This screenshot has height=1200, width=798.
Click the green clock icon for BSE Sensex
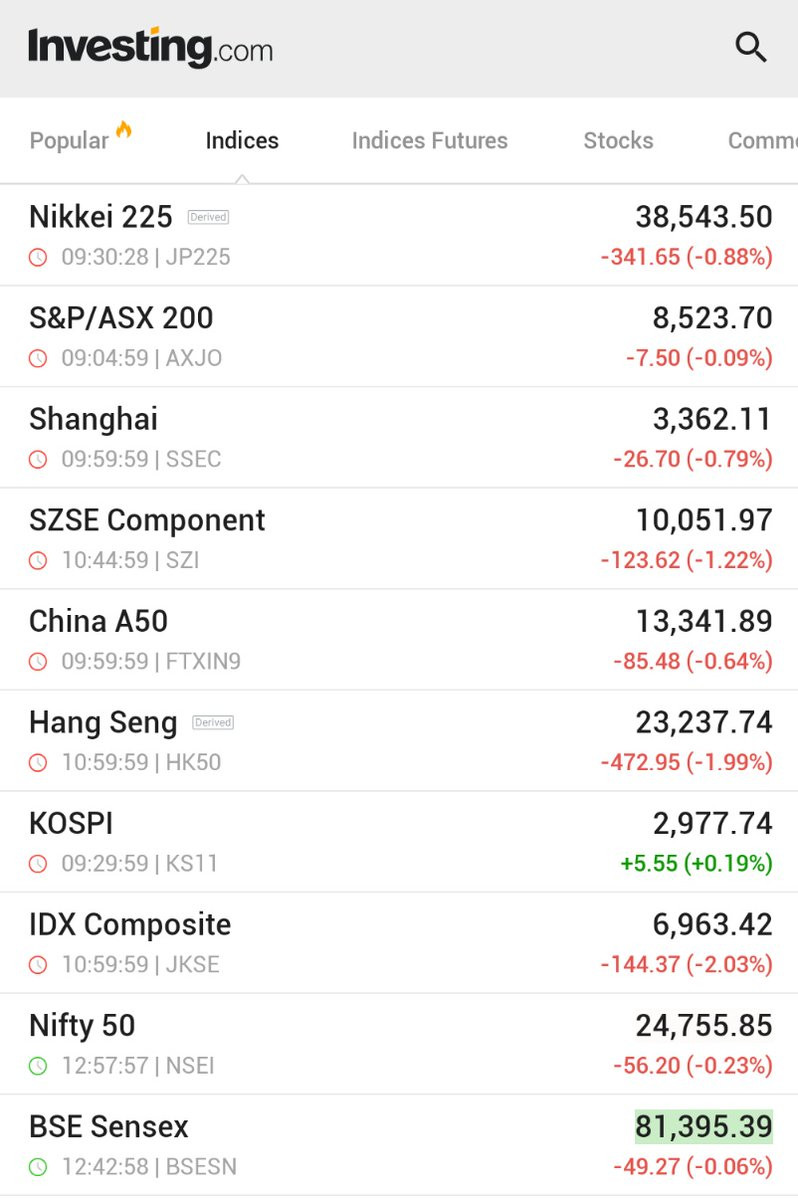(x=38, y=1167)
